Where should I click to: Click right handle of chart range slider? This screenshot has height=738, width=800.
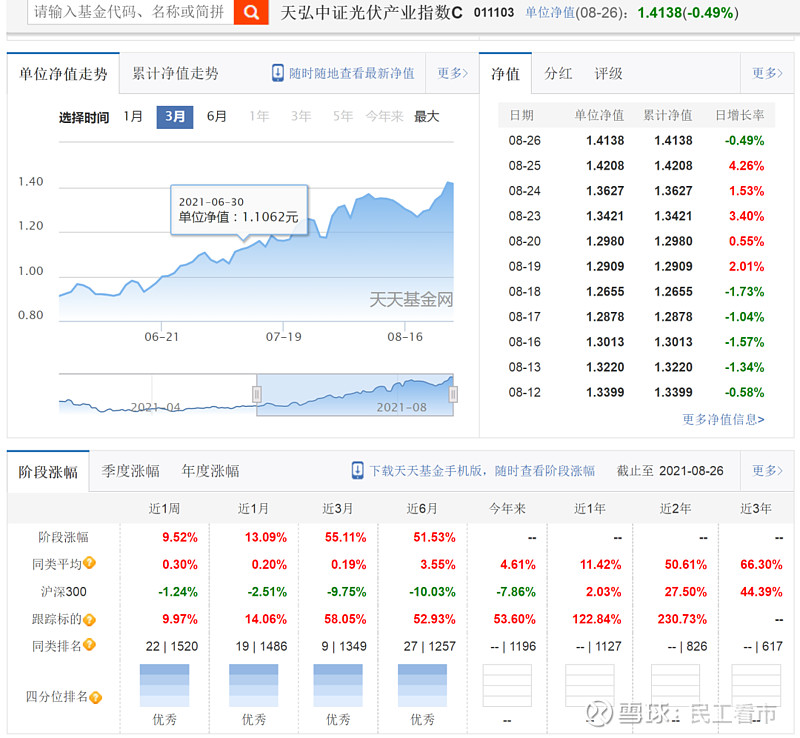[453, 394]
